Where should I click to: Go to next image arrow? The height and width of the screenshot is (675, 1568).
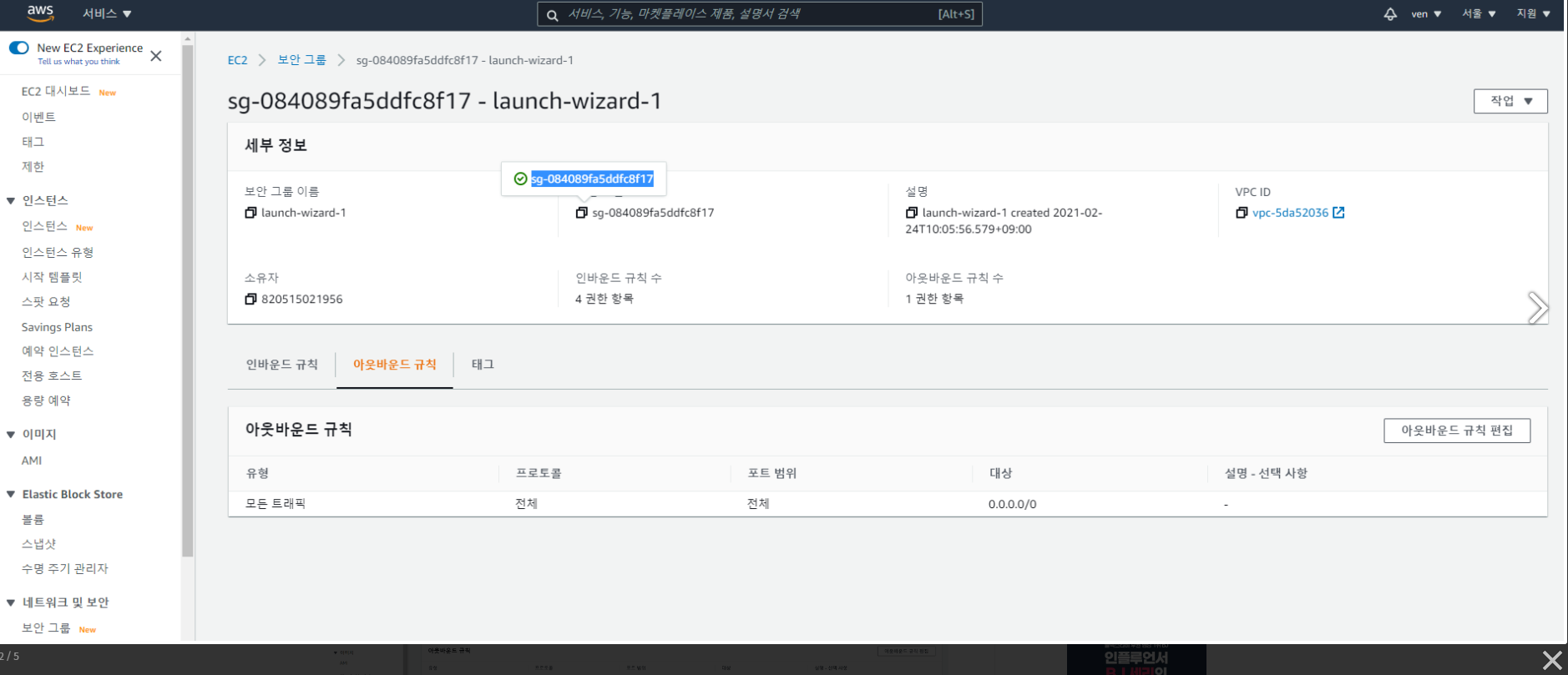(1537, 308)
